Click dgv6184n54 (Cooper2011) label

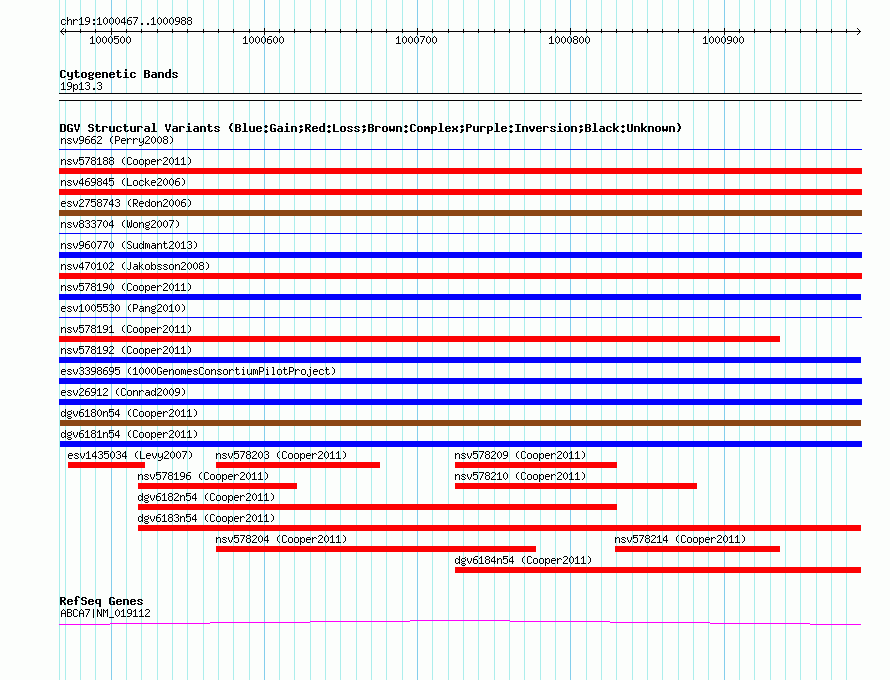tap(523, 560)
